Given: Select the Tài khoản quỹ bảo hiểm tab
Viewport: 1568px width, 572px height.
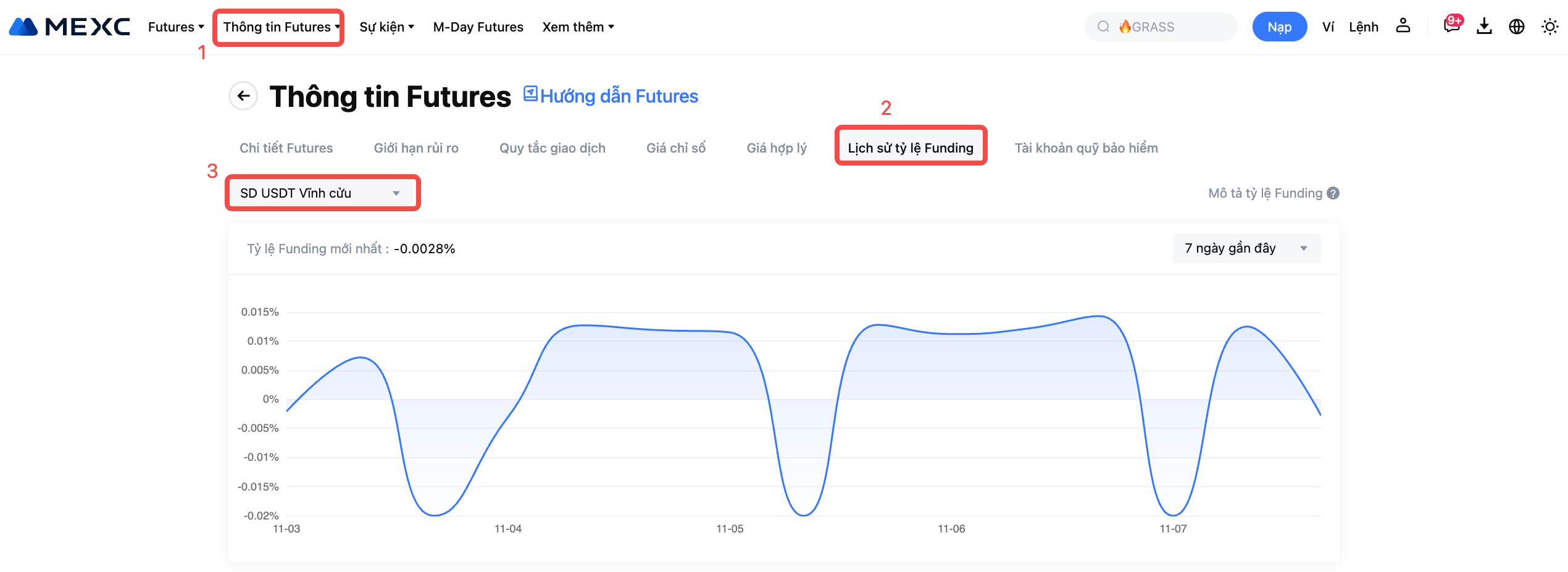Looking at the screenshot, I should (x=1086, y=148).
